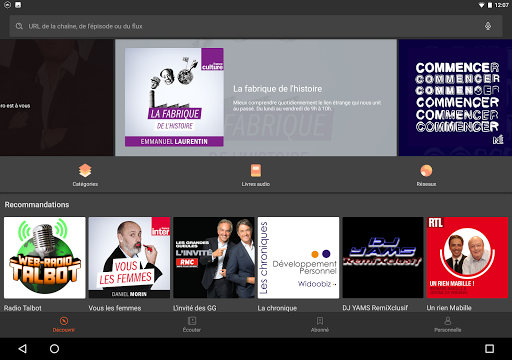The height and width of the screenshot is (360, 512).
Task: Select the Réseaux label
Action: [426, 184]
